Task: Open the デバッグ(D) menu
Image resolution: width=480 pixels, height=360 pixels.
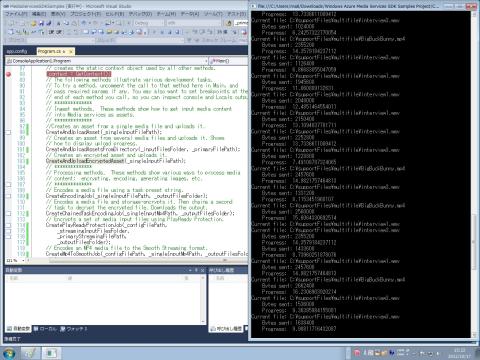Action: click(140, 14)
